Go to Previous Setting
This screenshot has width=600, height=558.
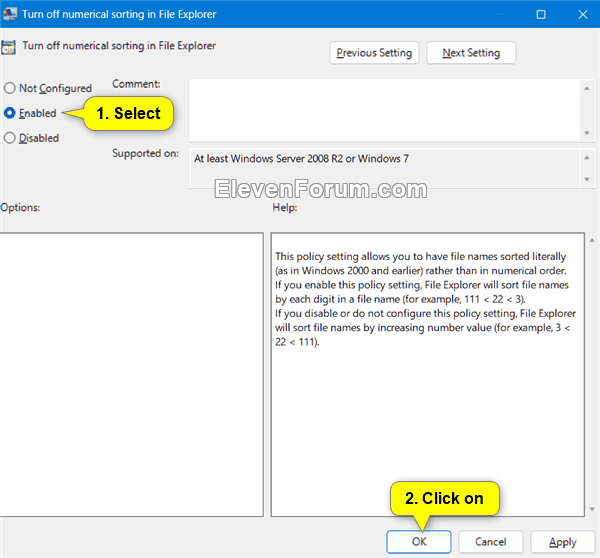point(374,53)
